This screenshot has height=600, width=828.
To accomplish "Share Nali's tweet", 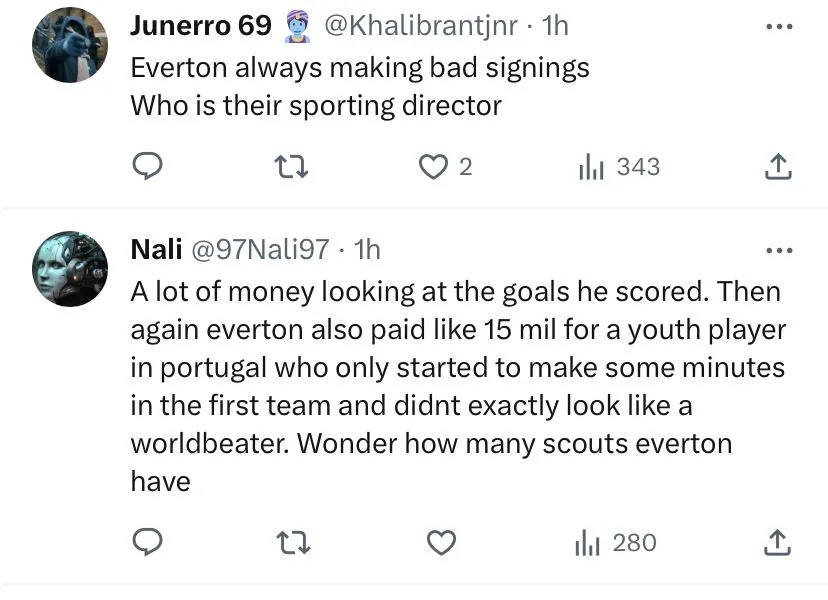I will (778, 544).
